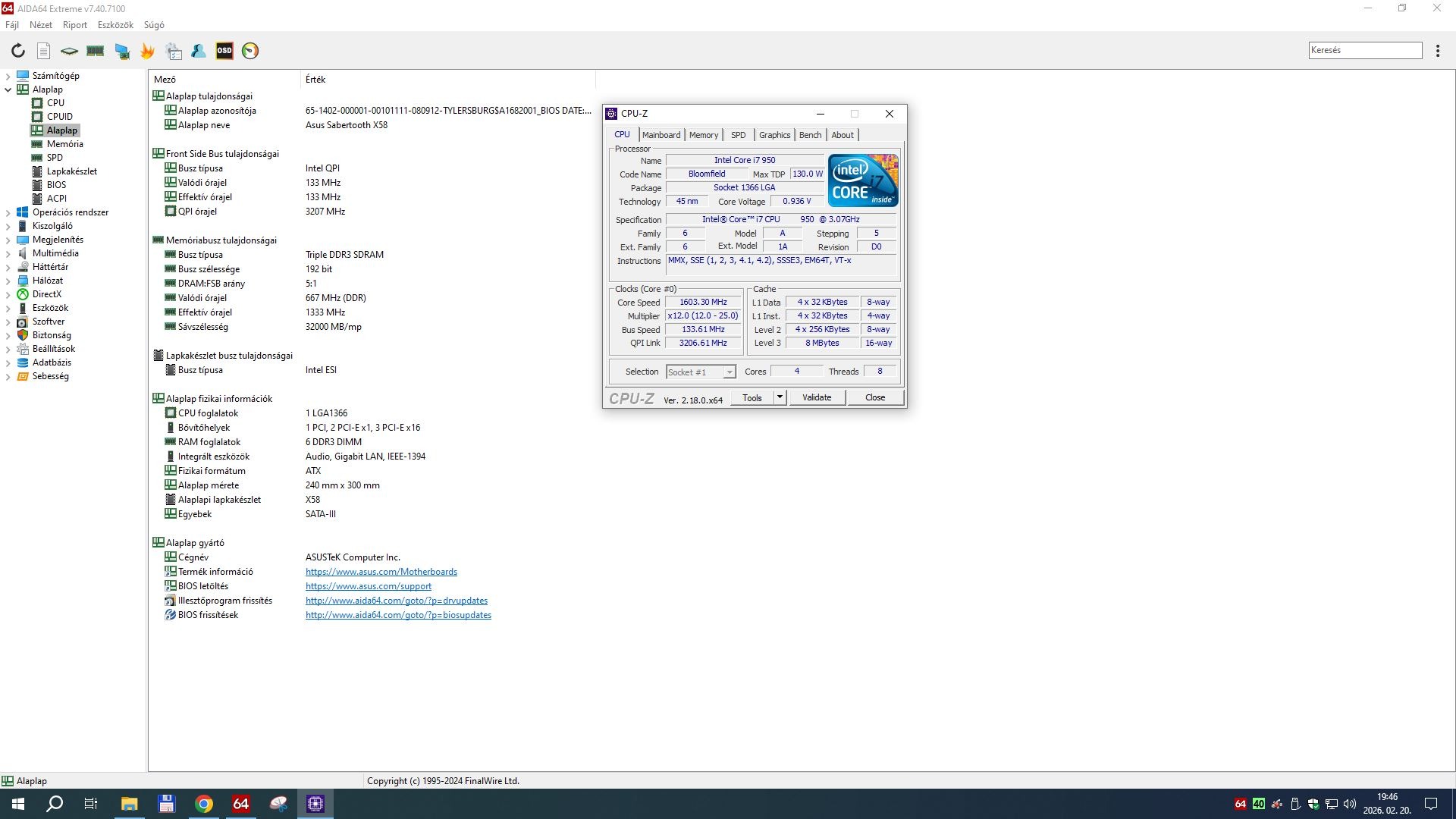The image size is (1456, 819).
Task: Click into the Keresés search field
Action: click(1365, 50)
